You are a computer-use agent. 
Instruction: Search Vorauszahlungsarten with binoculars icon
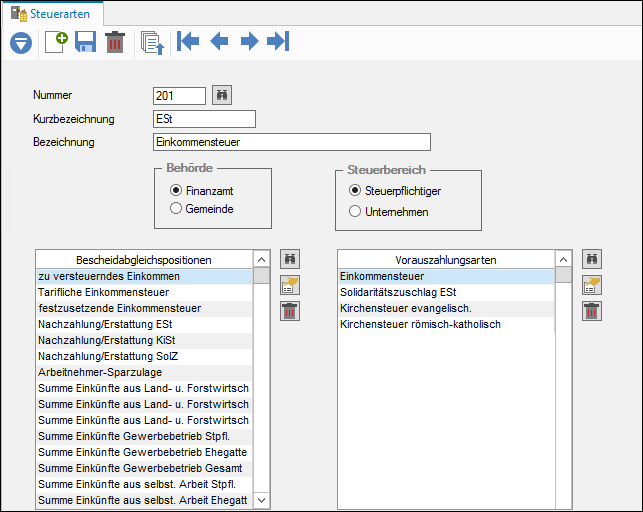(x=592, y=259)
